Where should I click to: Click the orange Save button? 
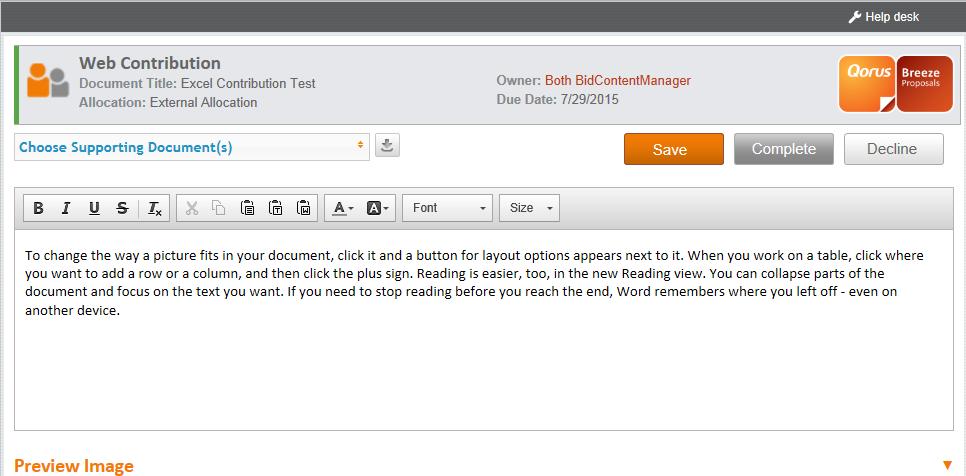673,149
